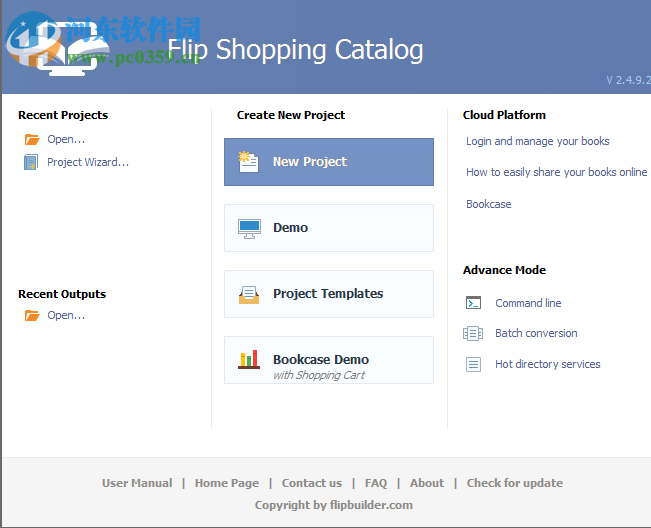Viewport: 651px width, 528px height.
Task: Click the Contact us link
Action: point(312,483)
